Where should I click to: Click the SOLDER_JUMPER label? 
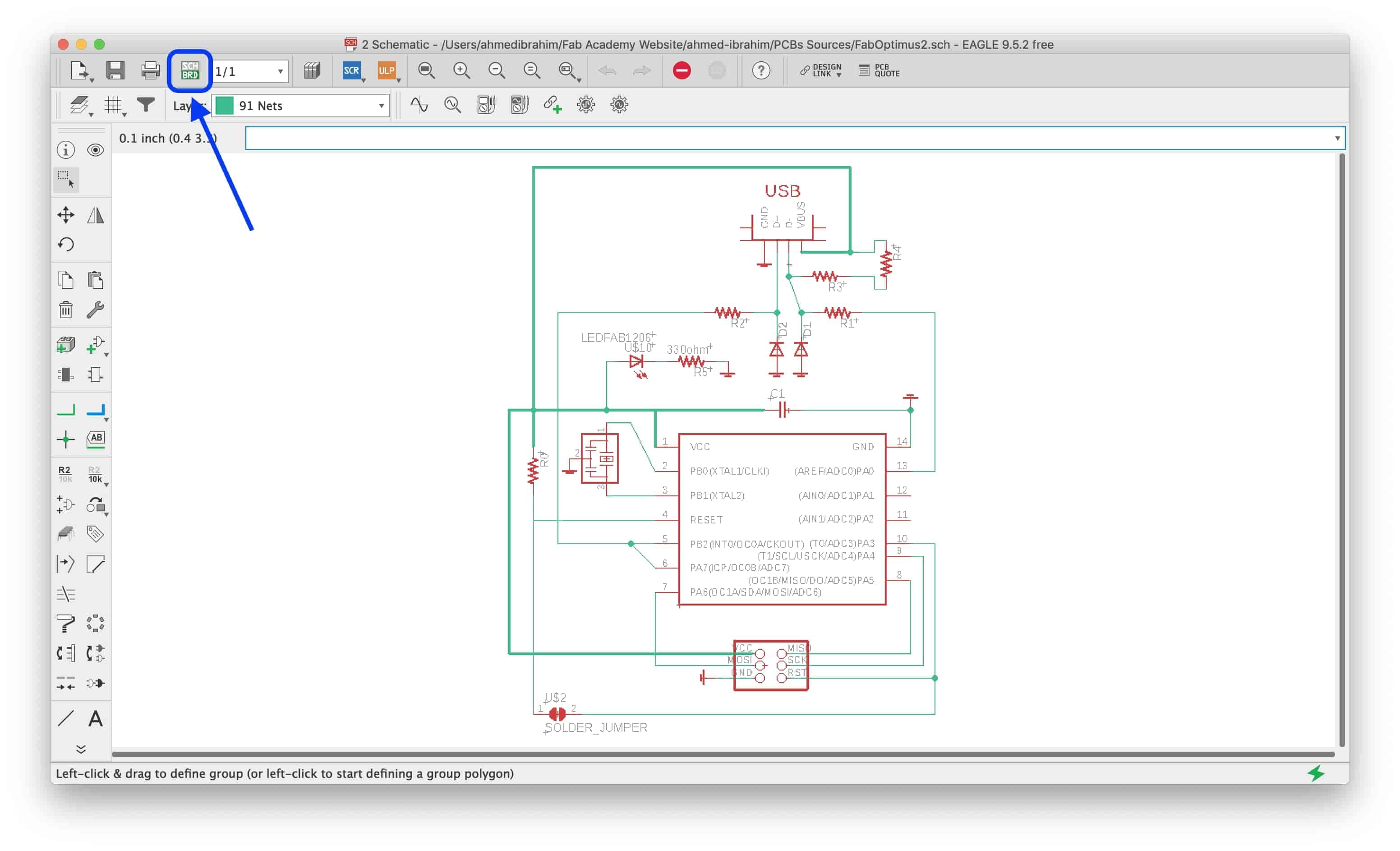click(595, 728)
